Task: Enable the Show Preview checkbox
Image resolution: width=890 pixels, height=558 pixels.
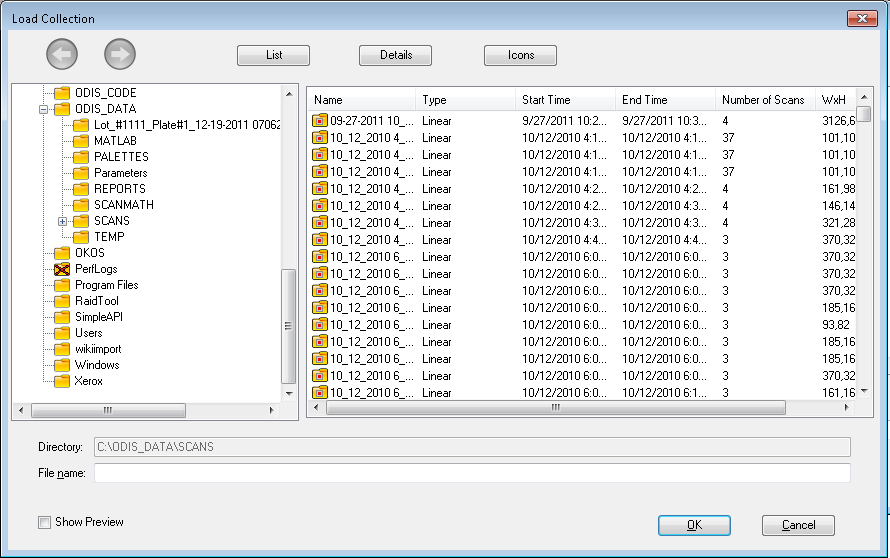Action: pos(44,522)
